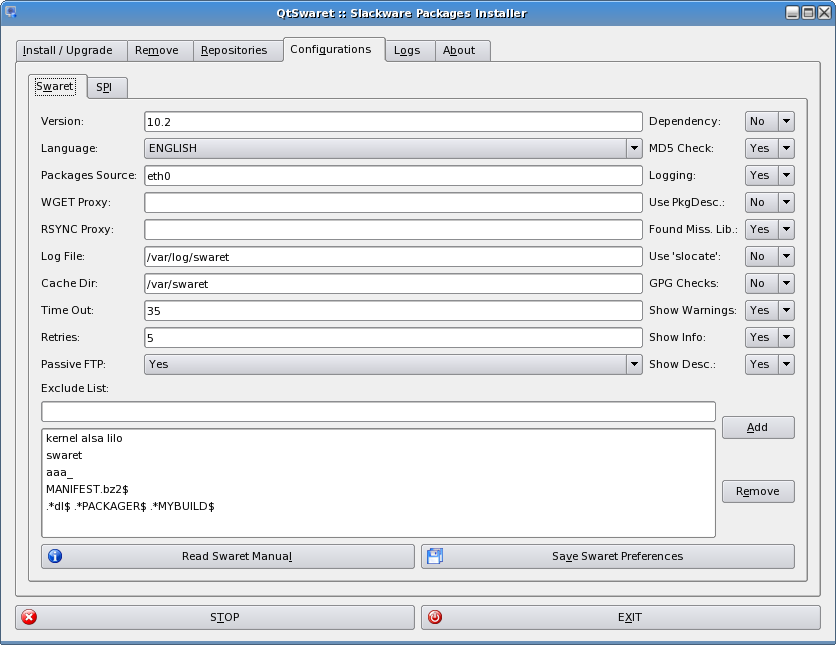Click the application icon in the title bar
The image size is (836, 645).
tap(10, 12)
